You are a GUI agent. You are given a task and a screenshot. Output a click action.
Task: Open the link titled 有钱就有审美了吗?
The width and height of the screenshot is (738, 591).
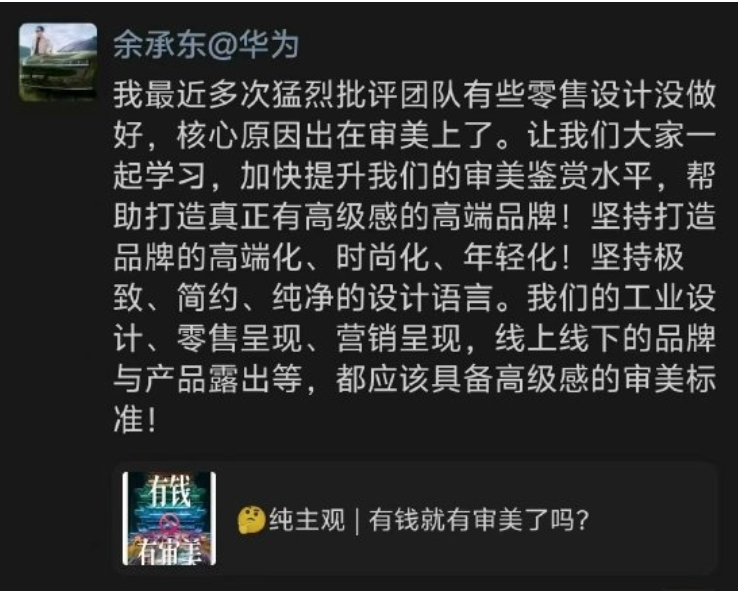click(x=479, y=520)
